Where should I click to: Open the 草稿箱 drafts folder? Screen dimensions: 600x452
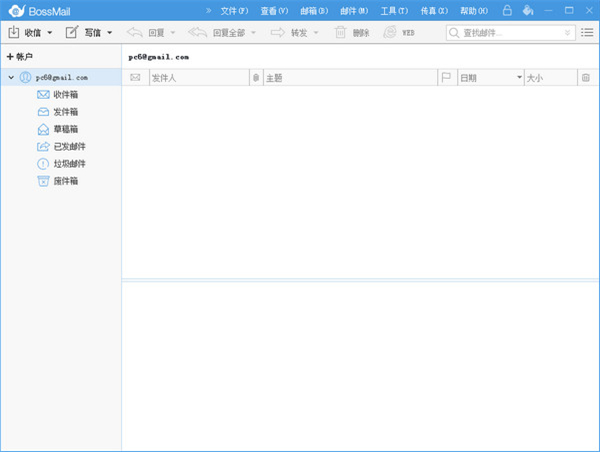66,129
